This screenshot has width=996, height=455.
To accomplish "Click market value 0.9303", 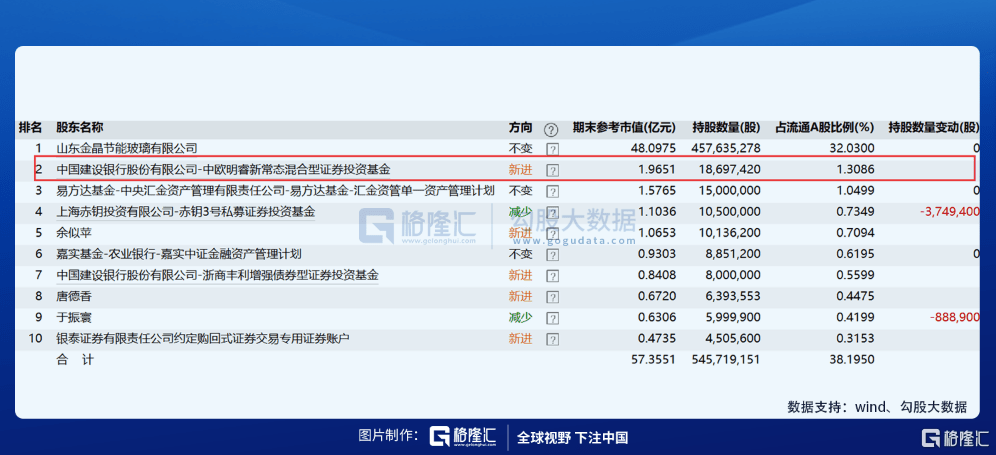I will click(656, 254).
